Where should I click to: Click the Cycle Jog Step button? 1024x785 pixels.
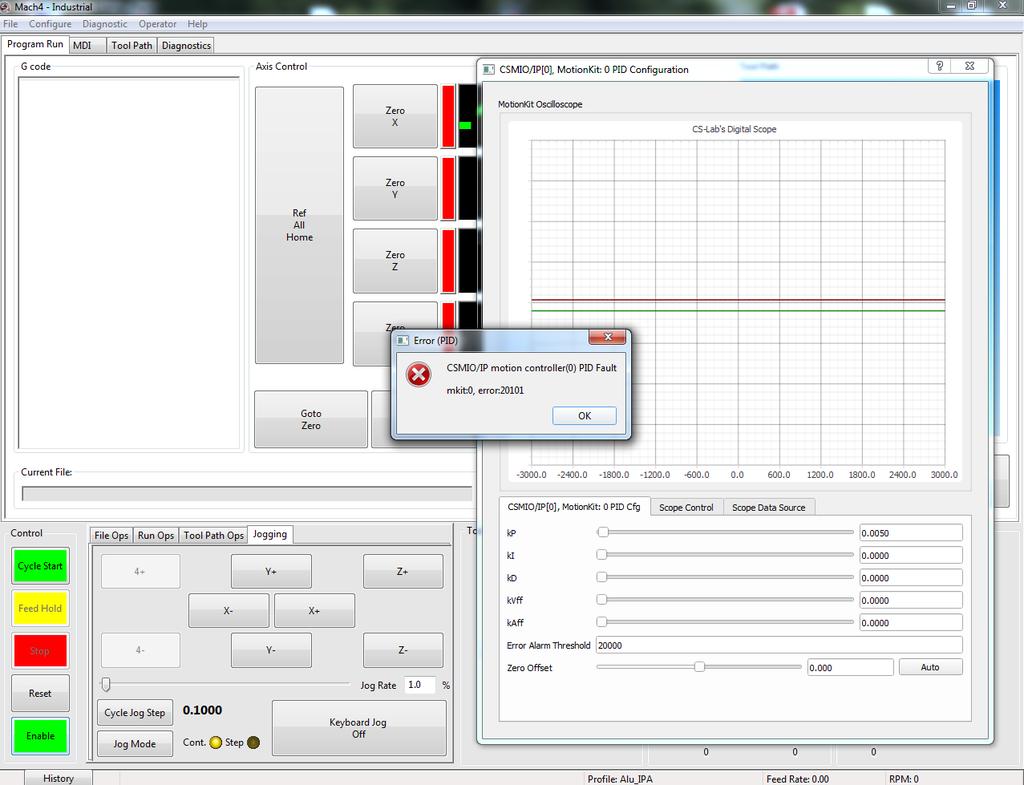(135, 713)
